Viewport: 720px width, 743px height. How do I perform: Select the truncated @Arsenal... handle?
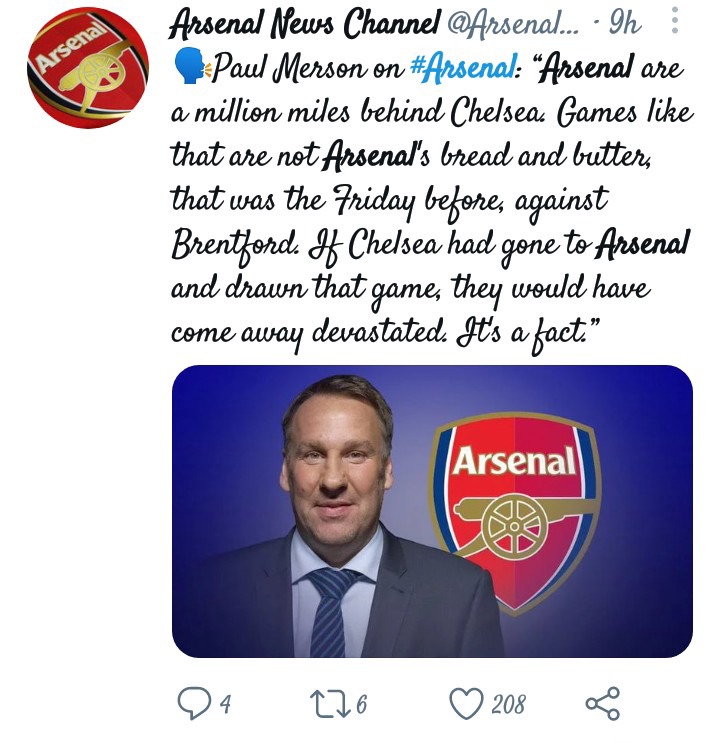coord(513,24)
